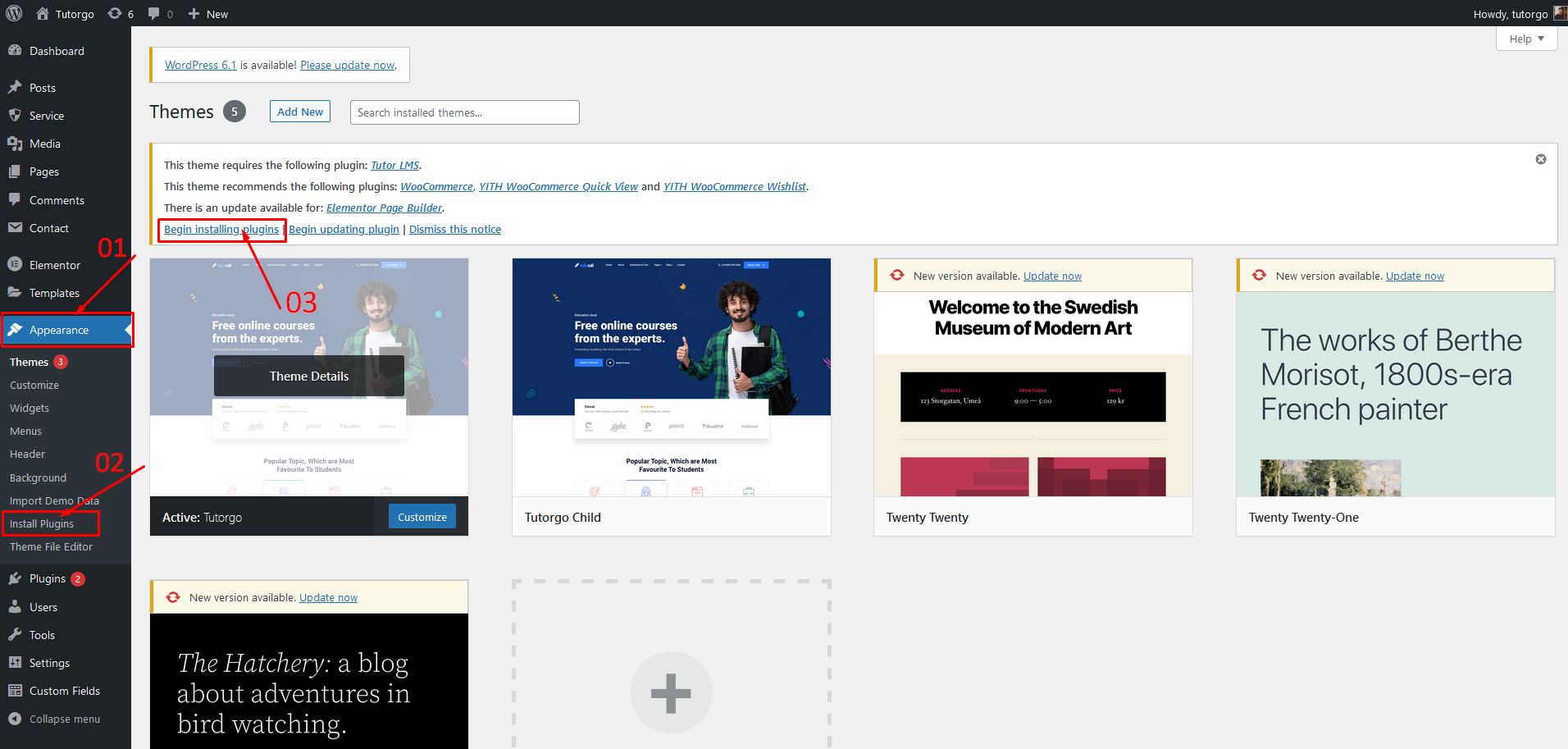Screen dimensions: 1568x749
Task: Open the Header submenu item
Action: coord(27,454)
